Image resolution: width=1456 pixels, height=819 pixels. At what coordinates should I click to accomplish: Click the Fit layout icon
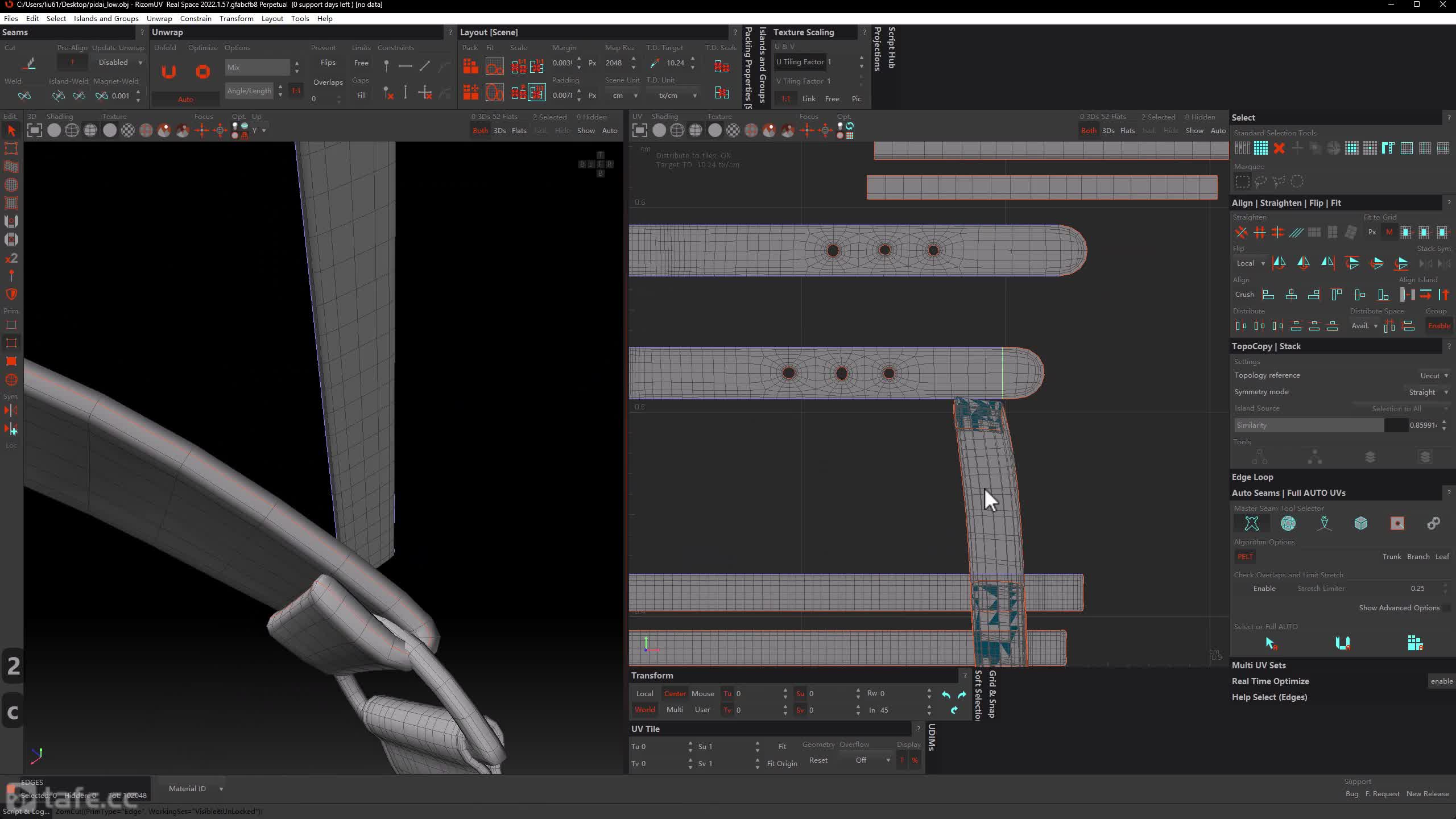(x=494, y=67)
